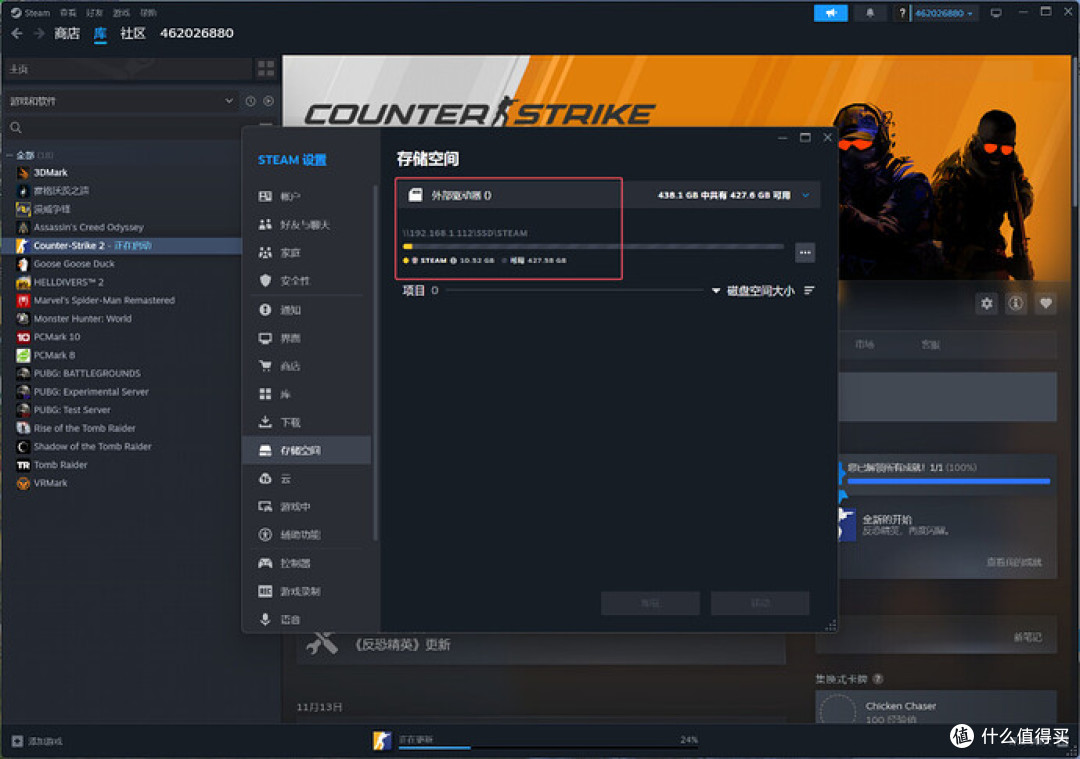The height and width of the screenshot is (759, 1080).
Task: Click the library search field
Action: pos(131,128)
